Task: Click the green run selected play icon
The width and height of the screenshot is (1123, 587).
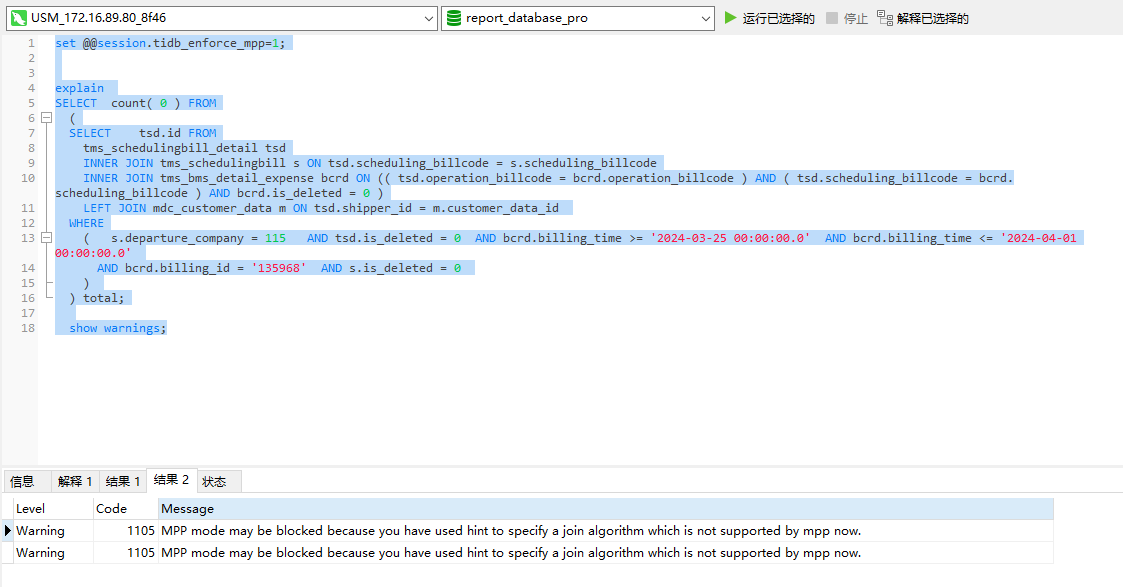Action: tap(731, 18)
